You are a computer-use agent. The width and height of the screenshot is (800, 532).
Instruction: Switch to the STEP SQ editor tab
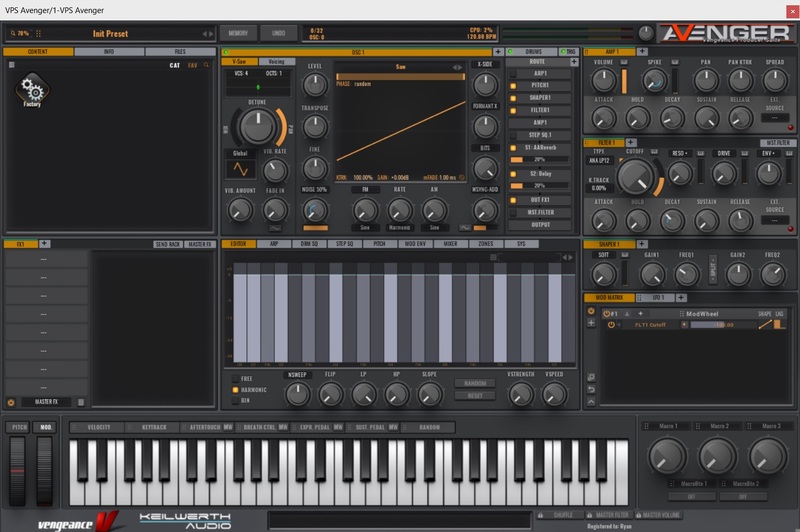point(344,243)
